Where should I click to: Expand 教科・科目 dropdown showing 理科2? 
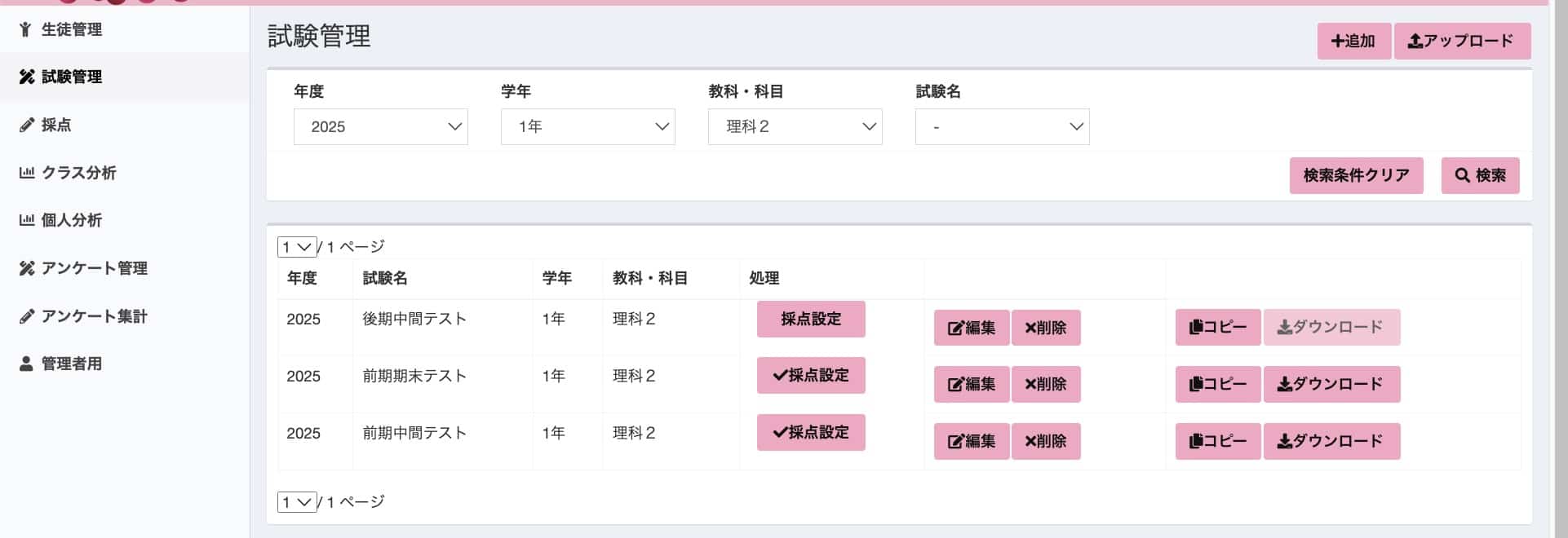pos(795,126)
